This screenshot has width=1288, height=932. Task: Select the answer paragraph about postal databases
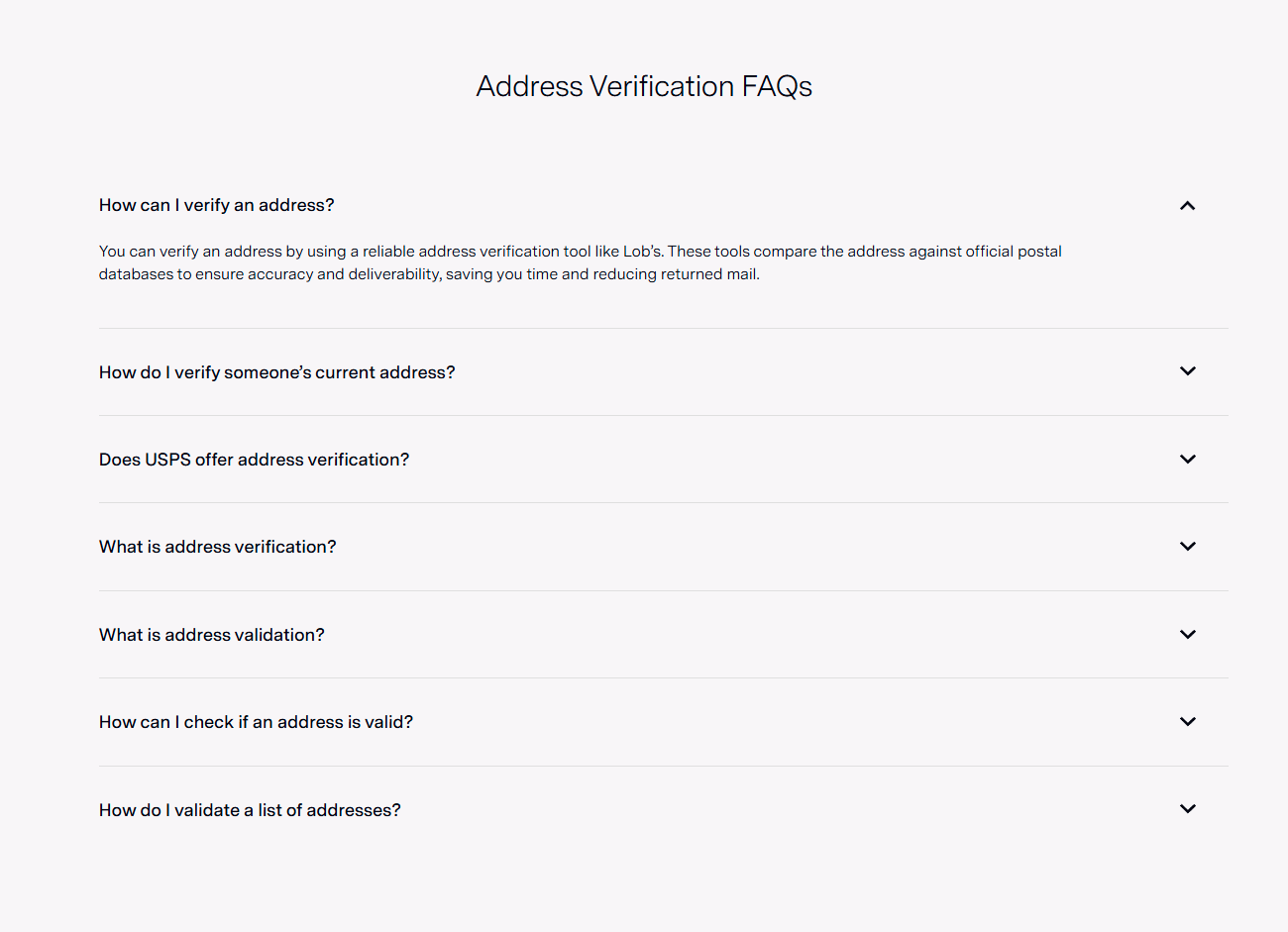(580, 262)
